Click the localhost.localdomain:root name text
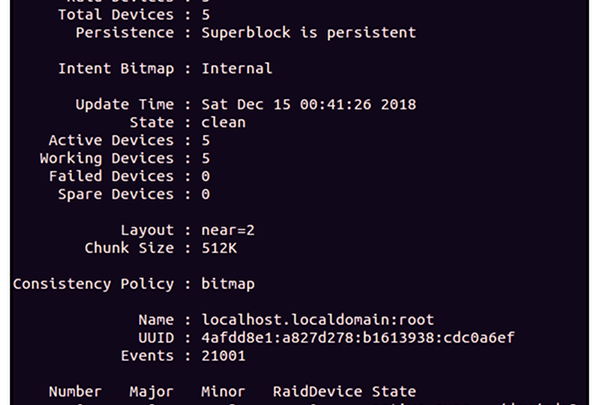Image resolution: width=599 pixels, height=405 pixels. 317,319
